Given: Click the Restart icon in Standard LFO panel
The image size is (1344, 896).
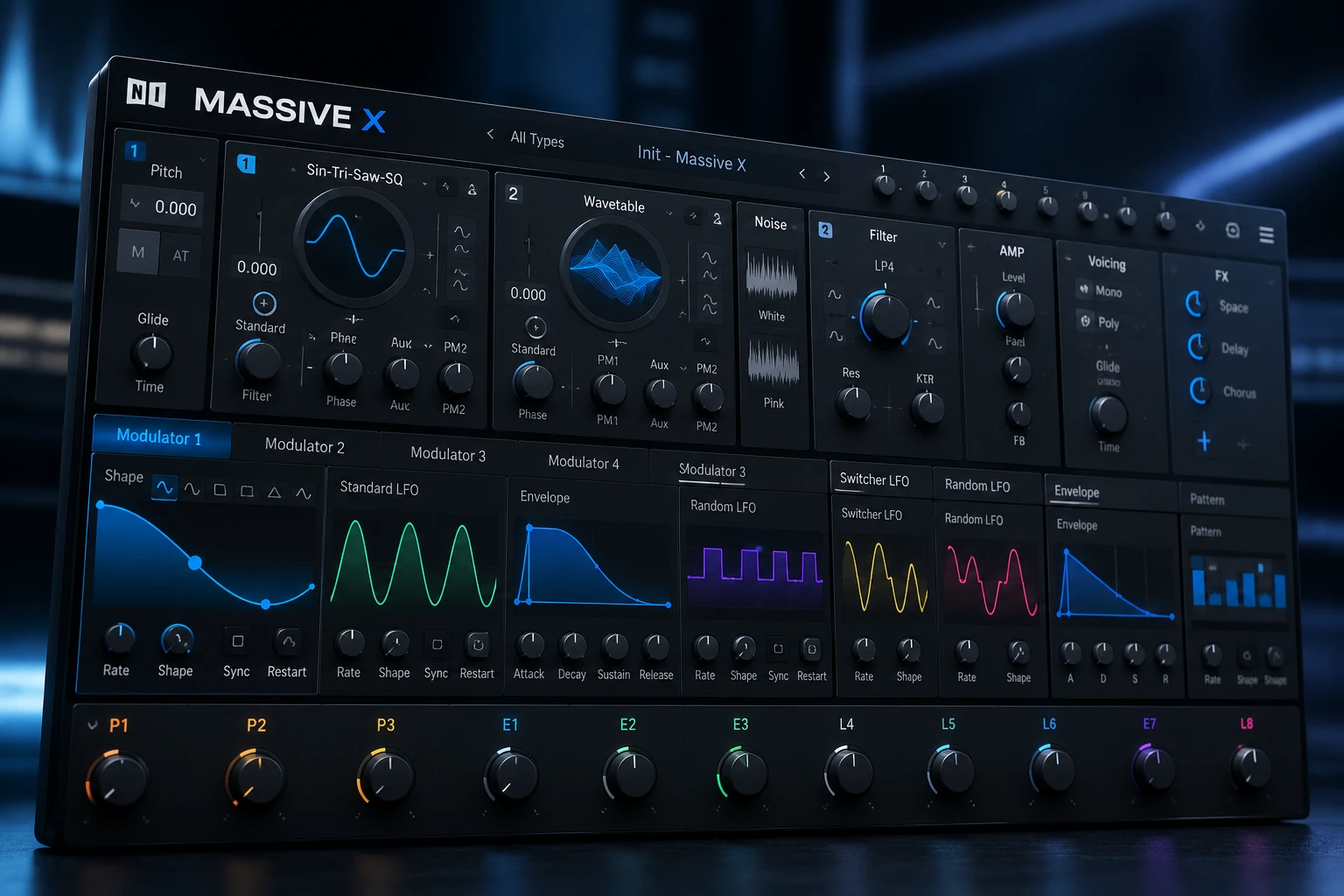Looking at the screenshot, I should pyautogui.click(x=478, y=645).
